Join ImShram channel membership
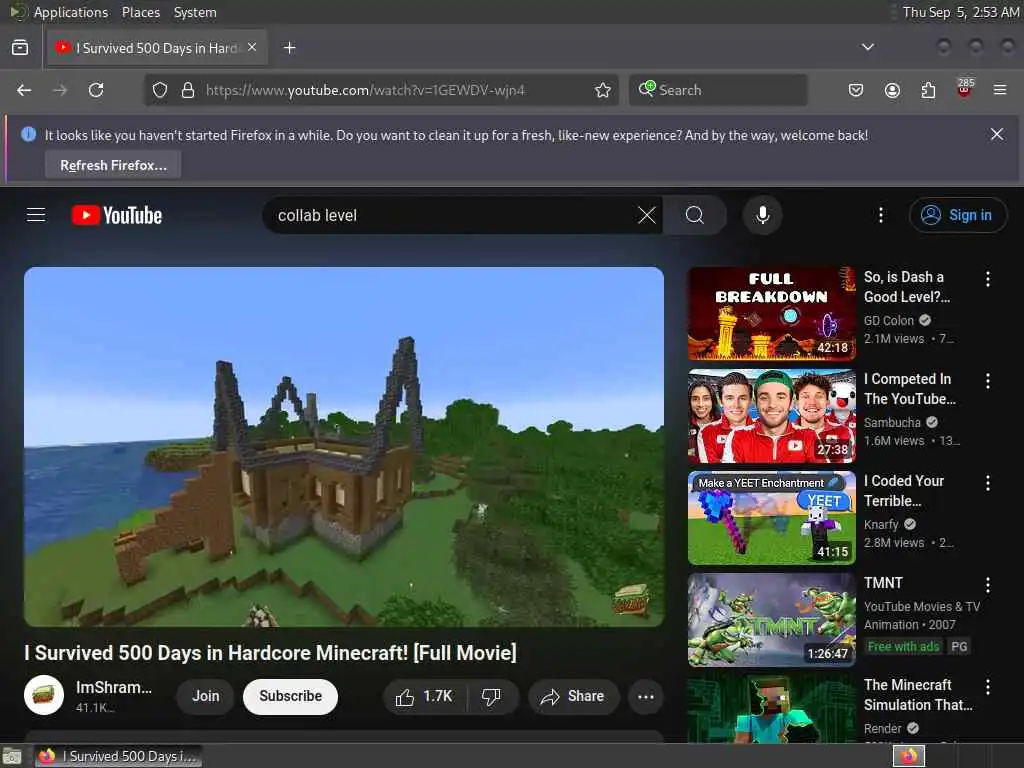 click(x=205, y=697)
